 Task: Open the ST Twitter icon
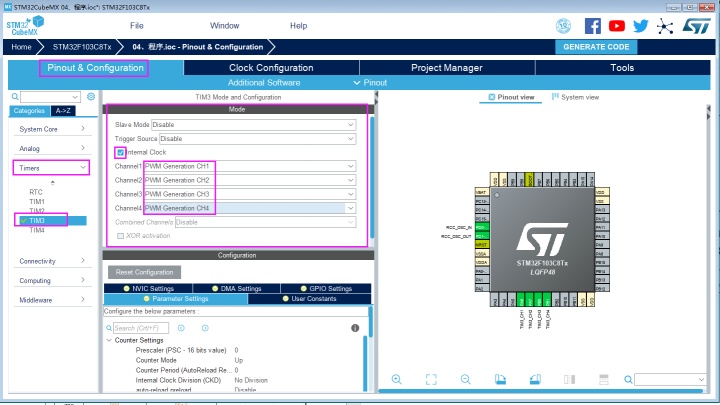coord(641,26)
